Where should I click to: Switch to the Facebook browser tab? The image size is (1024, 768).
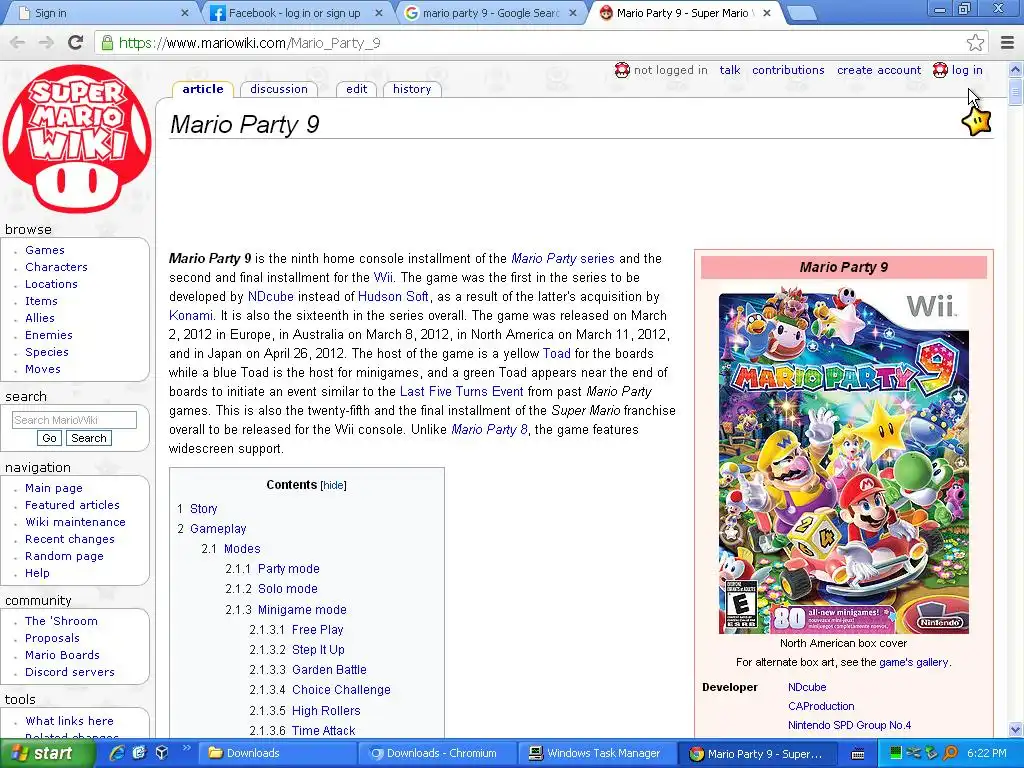point(295,13)
